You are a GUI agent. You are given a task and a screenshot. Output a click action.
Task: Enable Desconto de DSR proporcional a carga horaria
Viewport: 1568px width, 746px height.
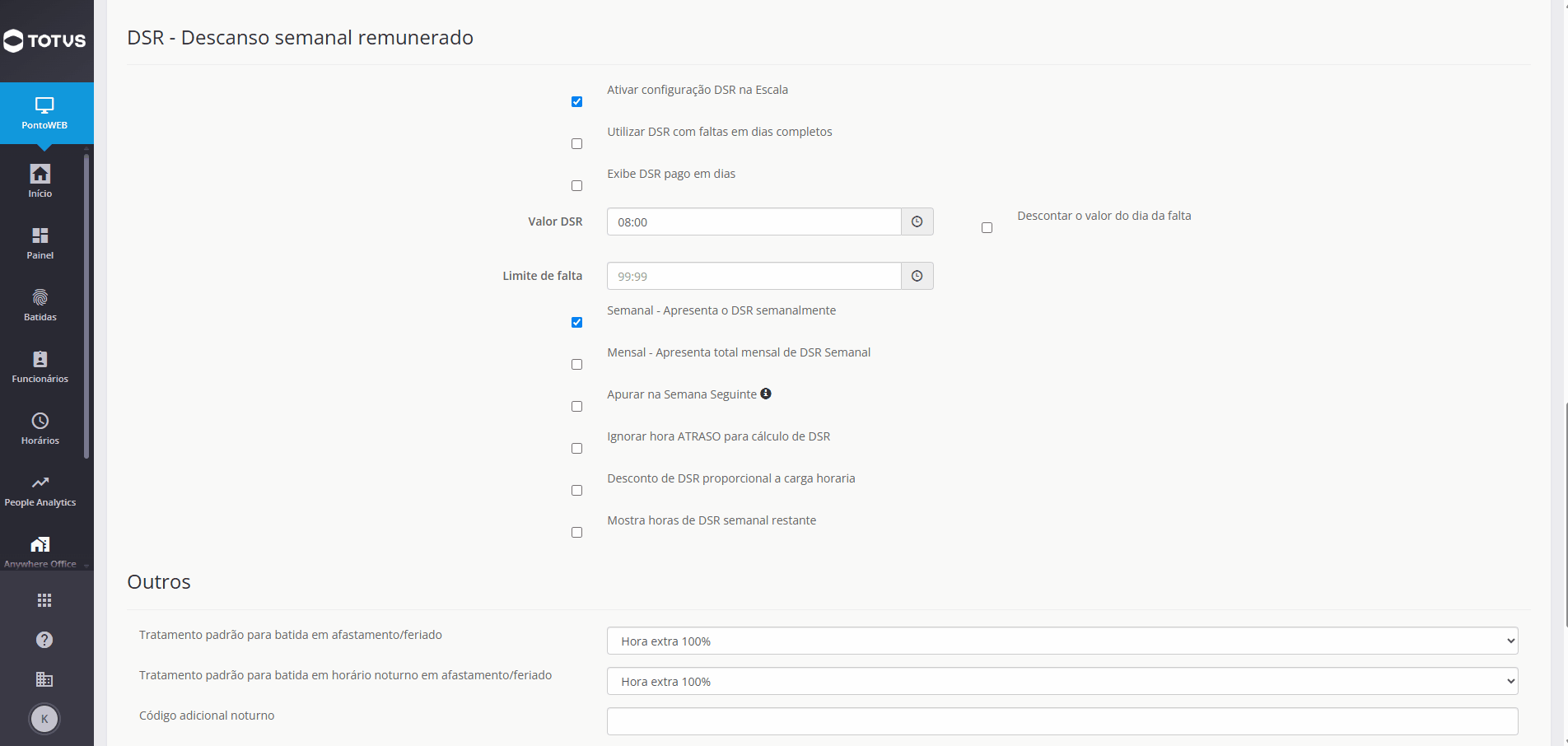576,490
